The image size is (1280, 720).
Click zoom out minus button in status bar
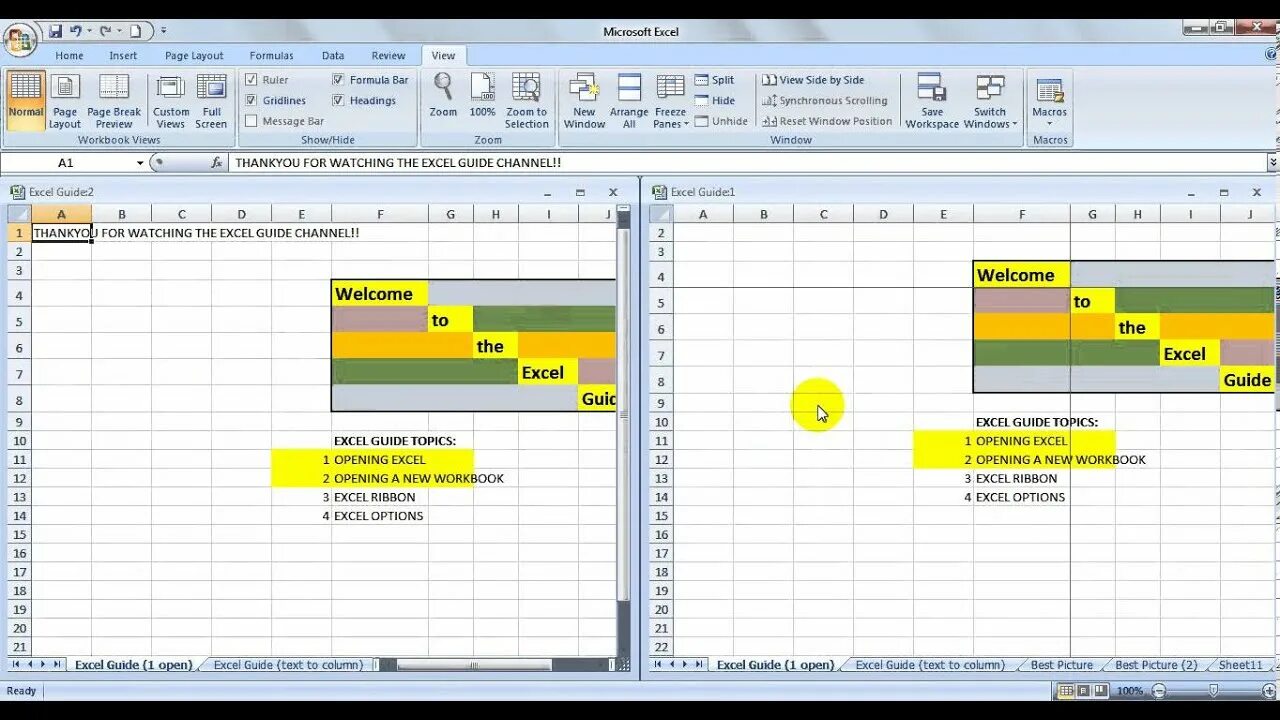click(1158, 691)
